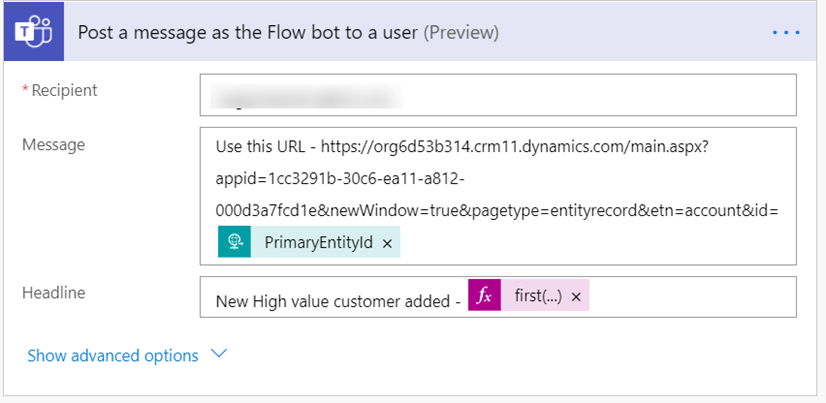The height and width of the screenshot is (403, 826).
Task: Click empty space after first(...) token in Headline
Action: pyautogui.click(x=690, y=297)
